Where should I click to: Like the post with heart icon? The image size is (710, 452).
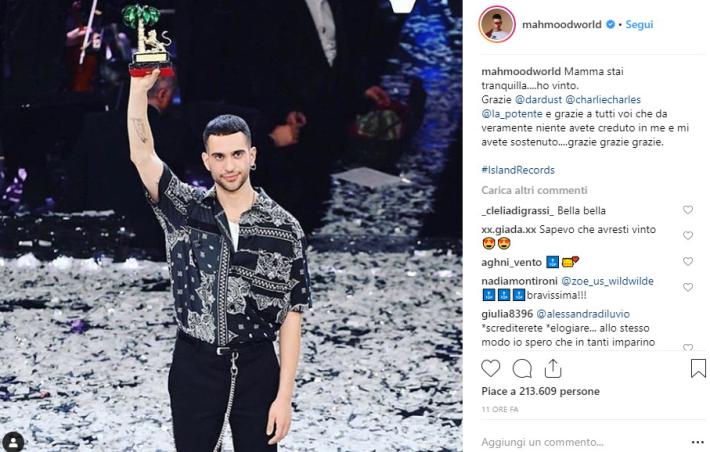pyautogui.click(x=490, y=368)
